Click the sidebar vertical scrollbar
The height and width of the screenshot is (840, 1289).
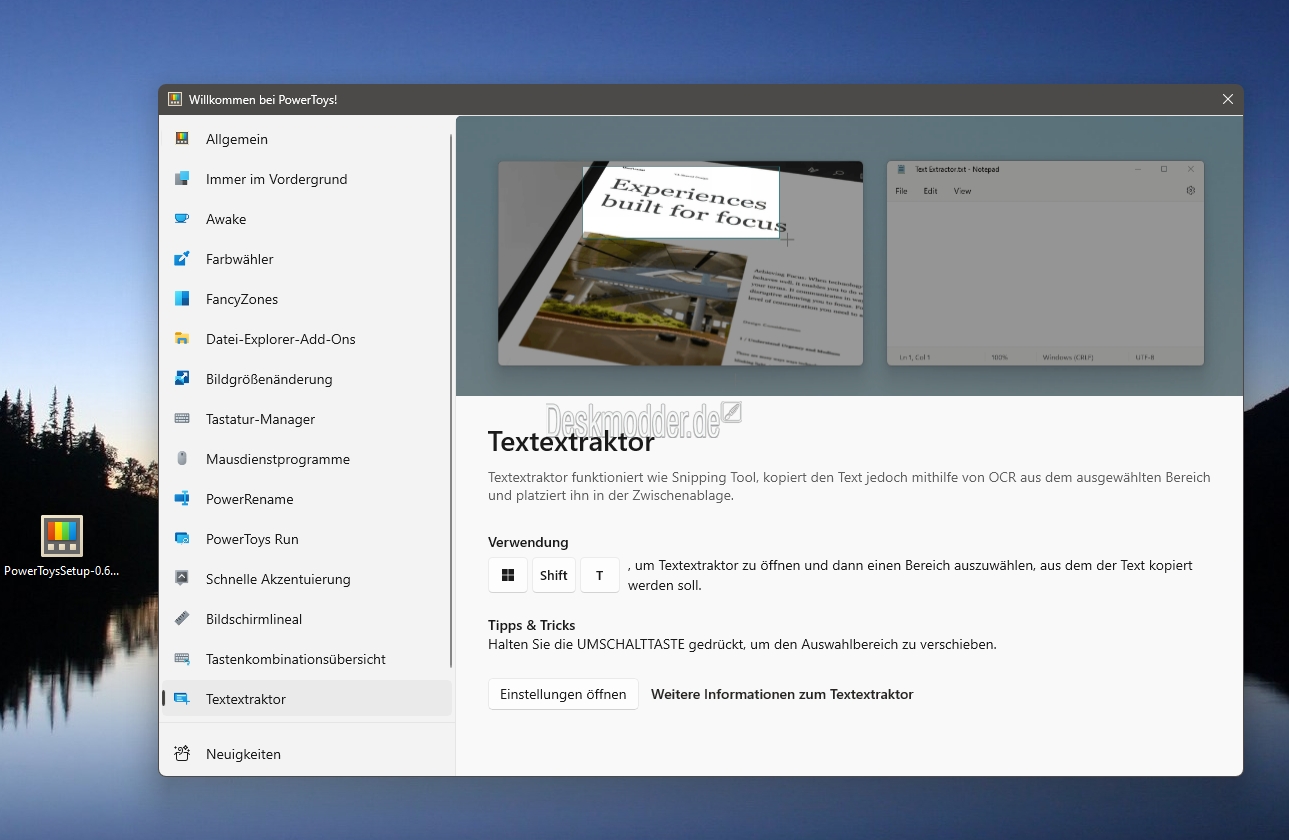[x=452, y=400]
